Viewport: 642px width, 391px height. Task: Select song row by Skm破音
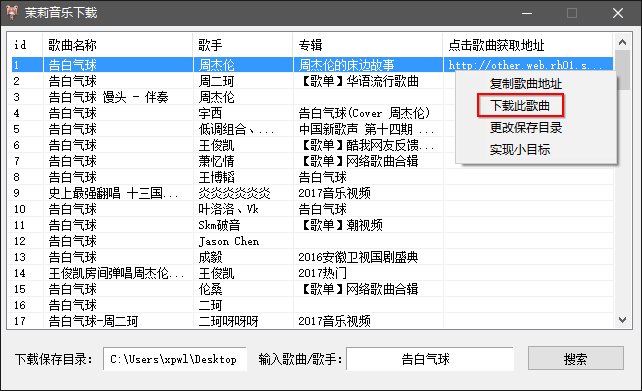coord(312,225)
